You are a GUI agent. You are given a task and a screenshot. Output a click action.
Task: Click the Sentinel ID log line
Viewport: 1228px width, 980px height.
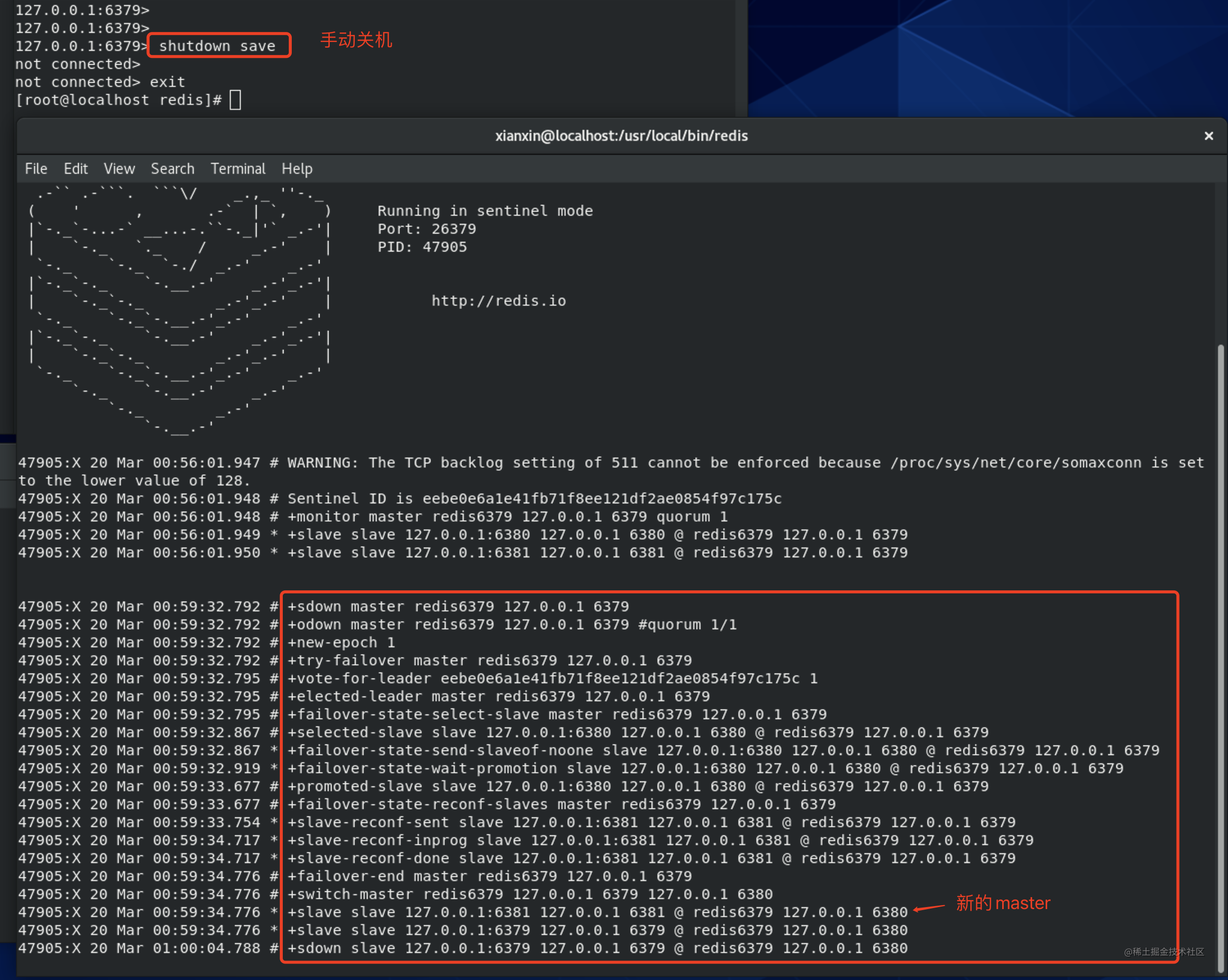coord(534,498)
